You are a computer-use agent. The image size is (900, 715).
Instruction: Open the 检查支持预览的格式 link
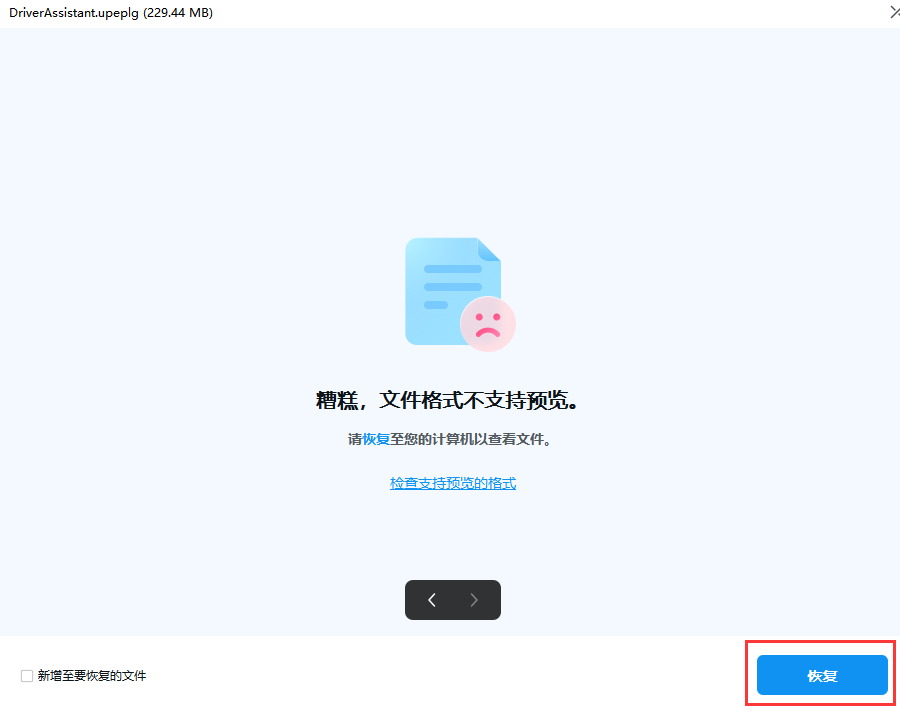(452, 483)
